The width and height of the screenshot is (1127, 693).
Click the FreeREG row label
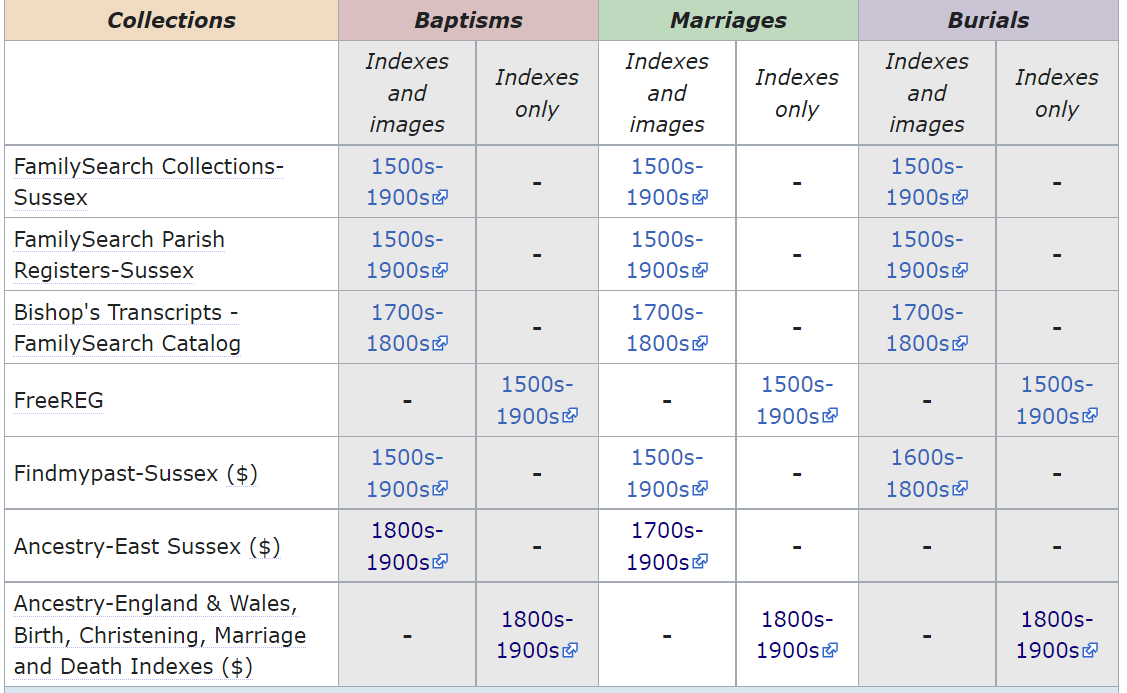click(x=58, y=400)
